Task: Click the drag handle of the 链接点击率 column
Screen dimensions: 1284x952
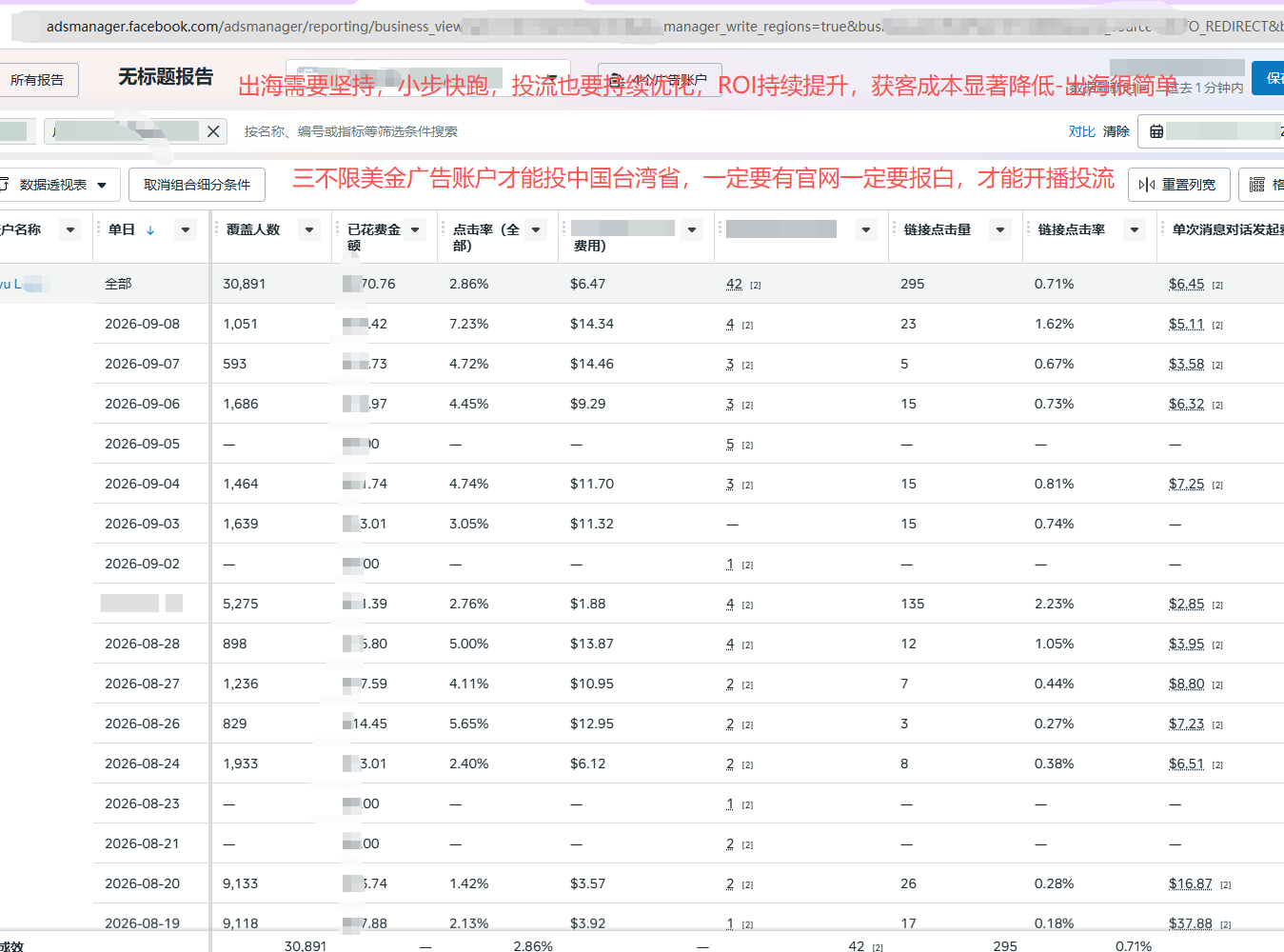Action: tap(1030, 229)
